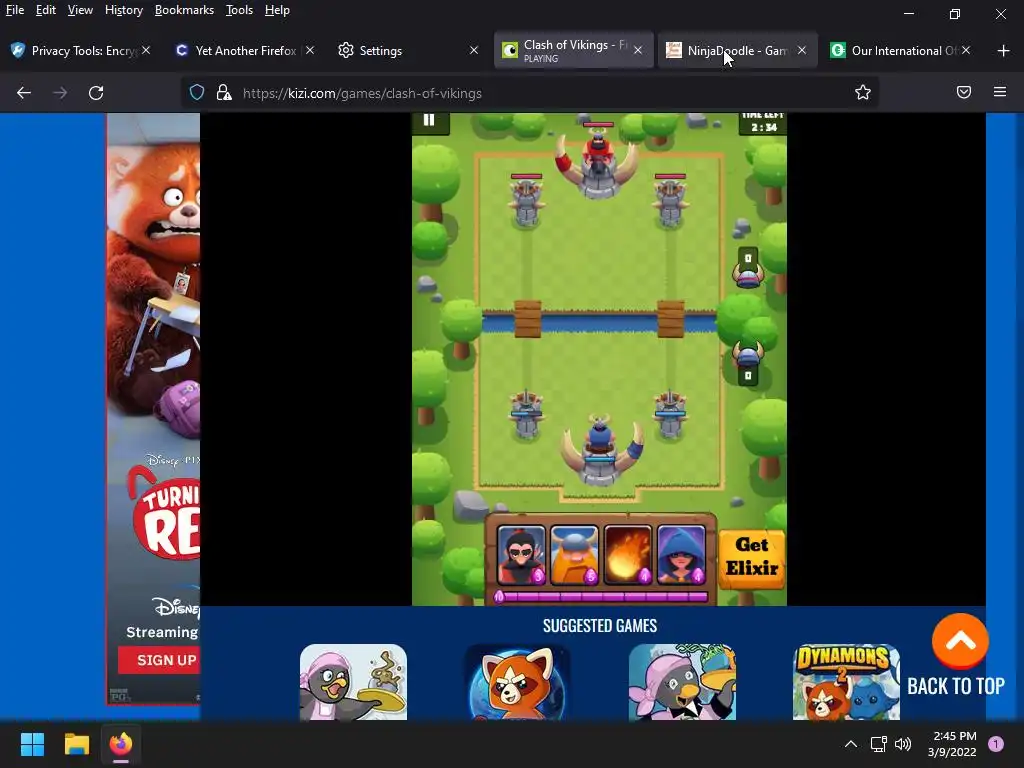
Task: Click the enemy left guard tower
Action: tap(526, 200)
